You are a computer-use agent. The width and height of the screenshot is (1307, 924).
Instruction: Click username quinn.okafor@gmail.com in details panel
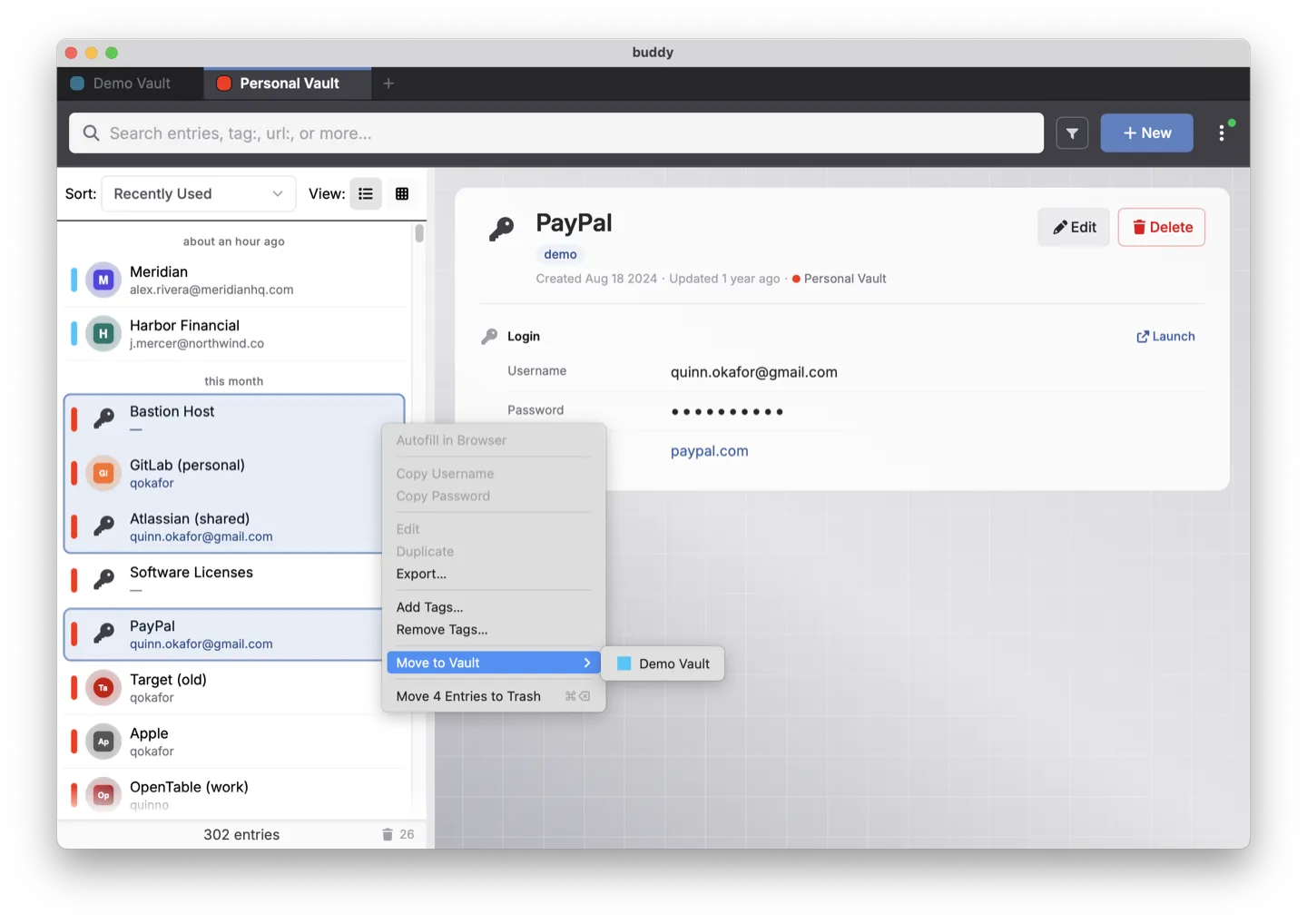[753, 372]
